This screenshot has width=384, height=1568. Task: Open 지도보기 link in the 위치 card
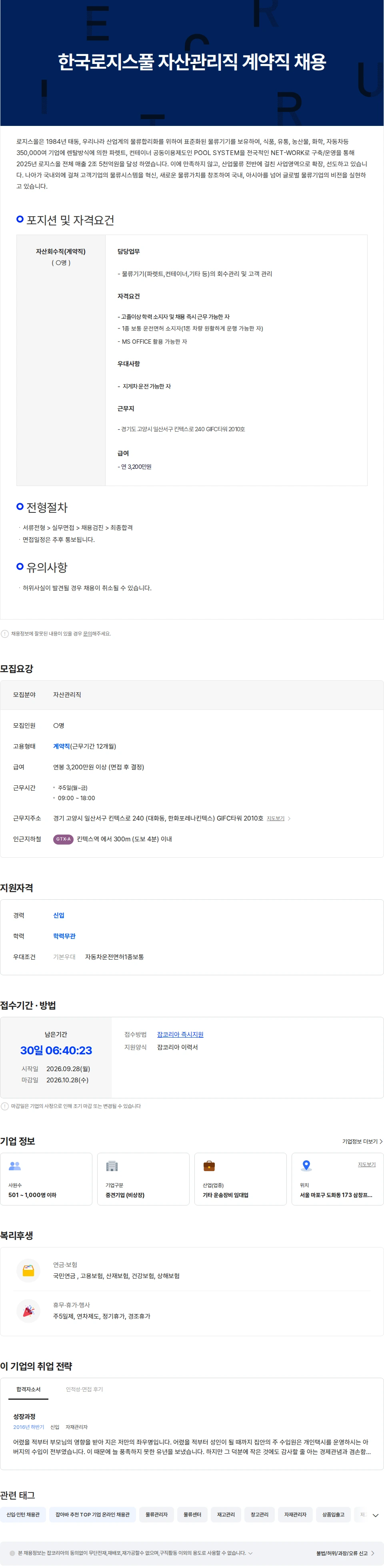366,1164
